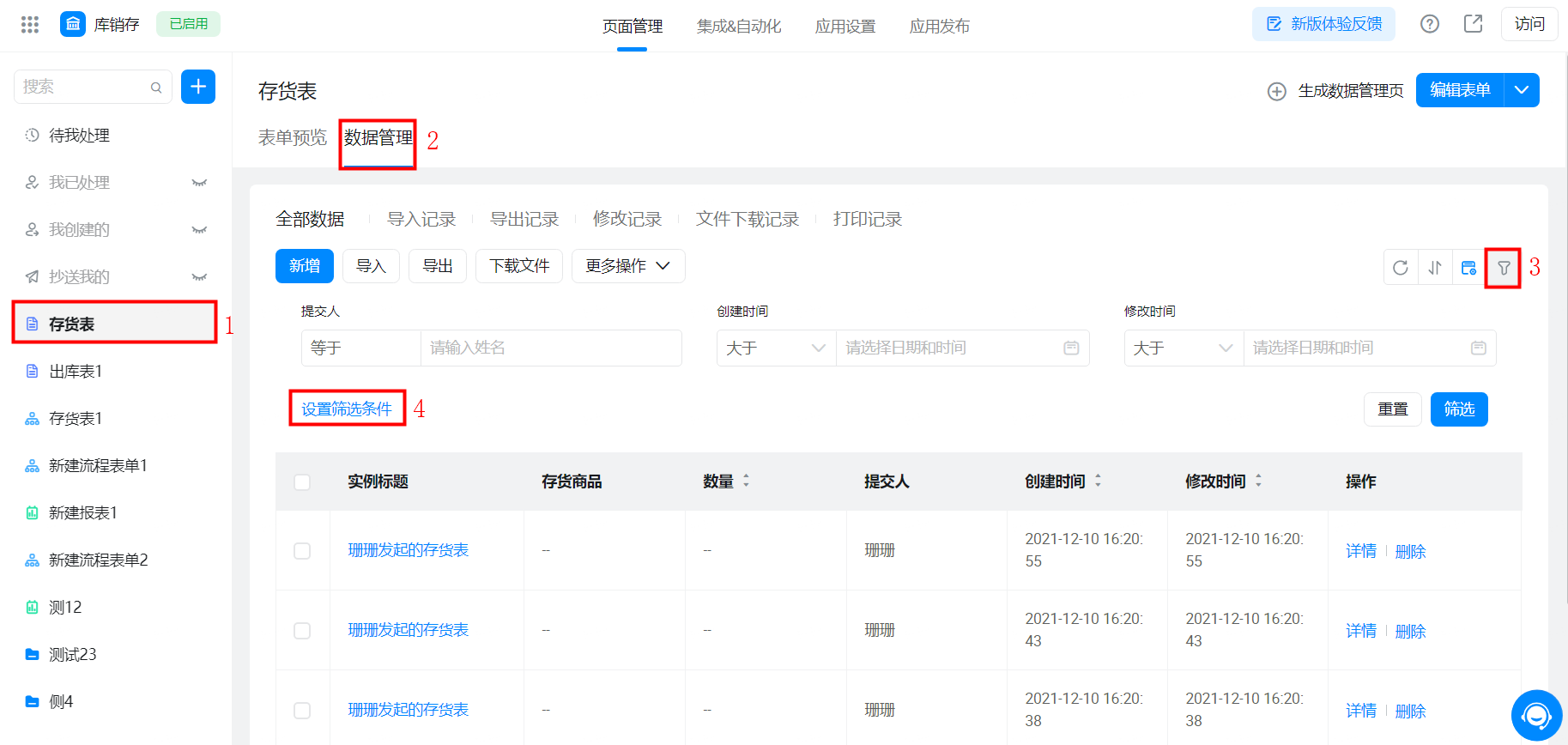Click the 重置 button
The height and width of the screenshot is (745, 1568).
[1393, 409]
